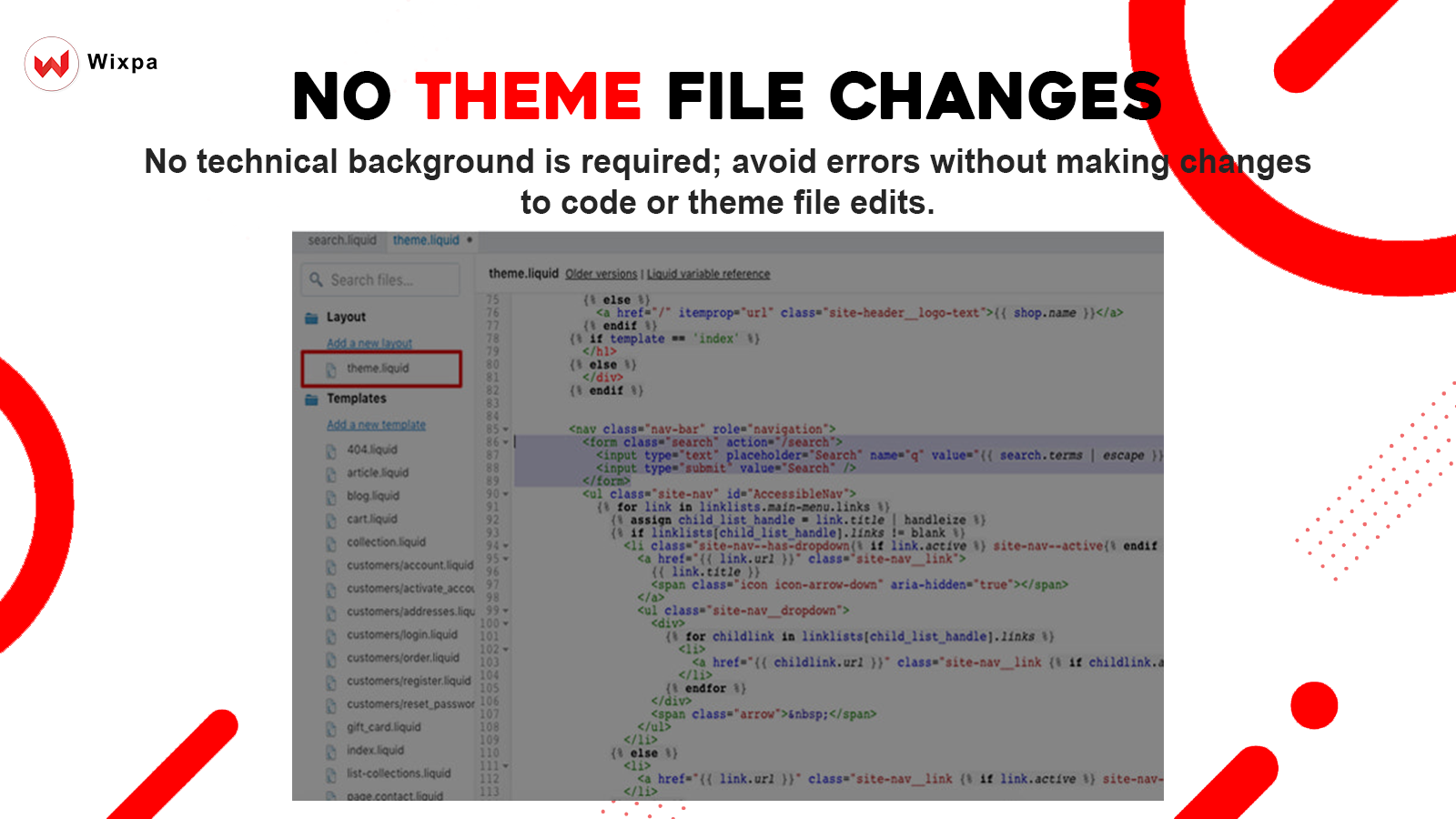Open the Older versions link
The image size is (1456, 819).
(x=601, y=274)
